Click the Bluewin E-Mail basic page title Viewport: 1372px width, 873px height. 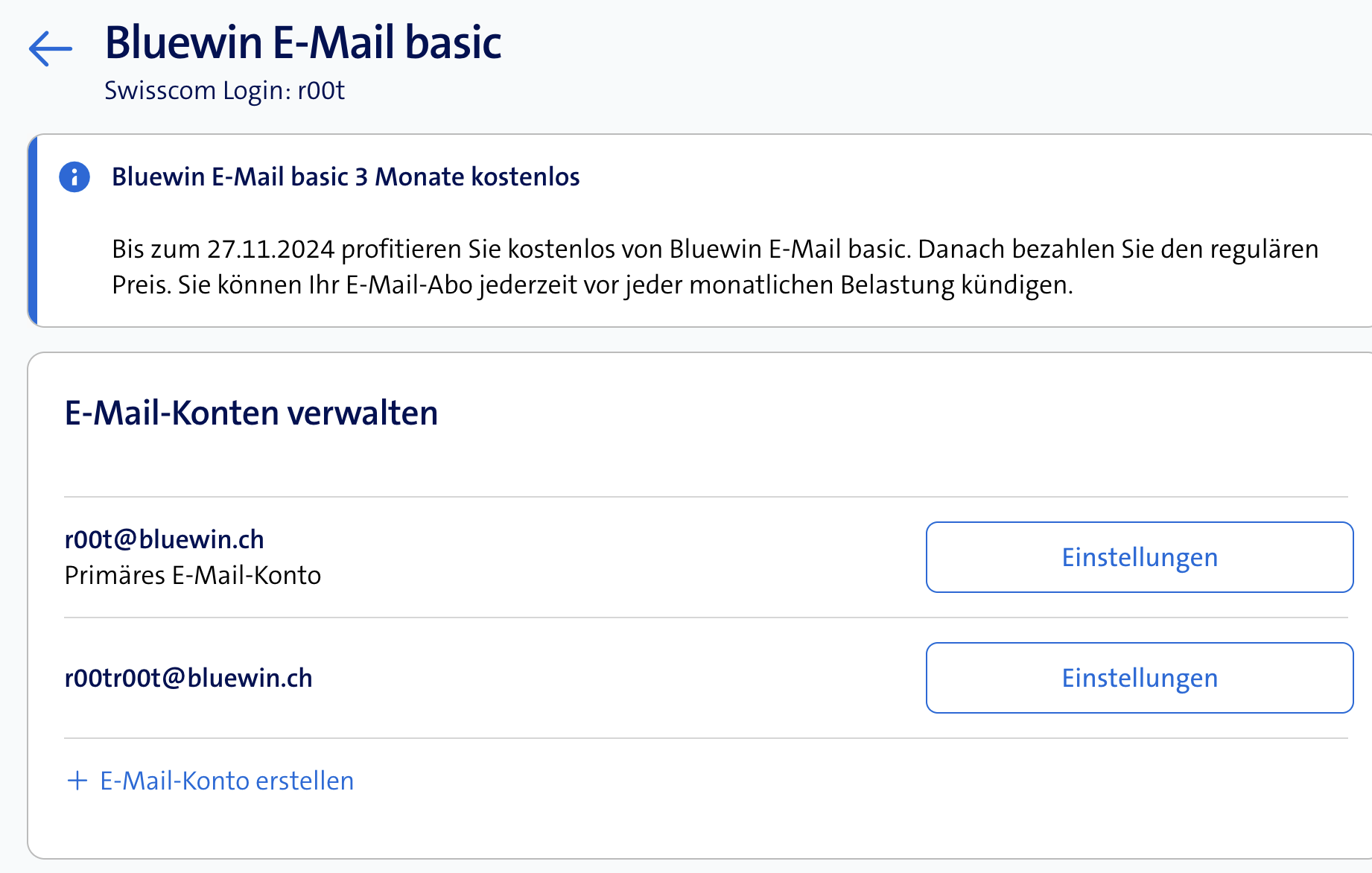[303, 42]
